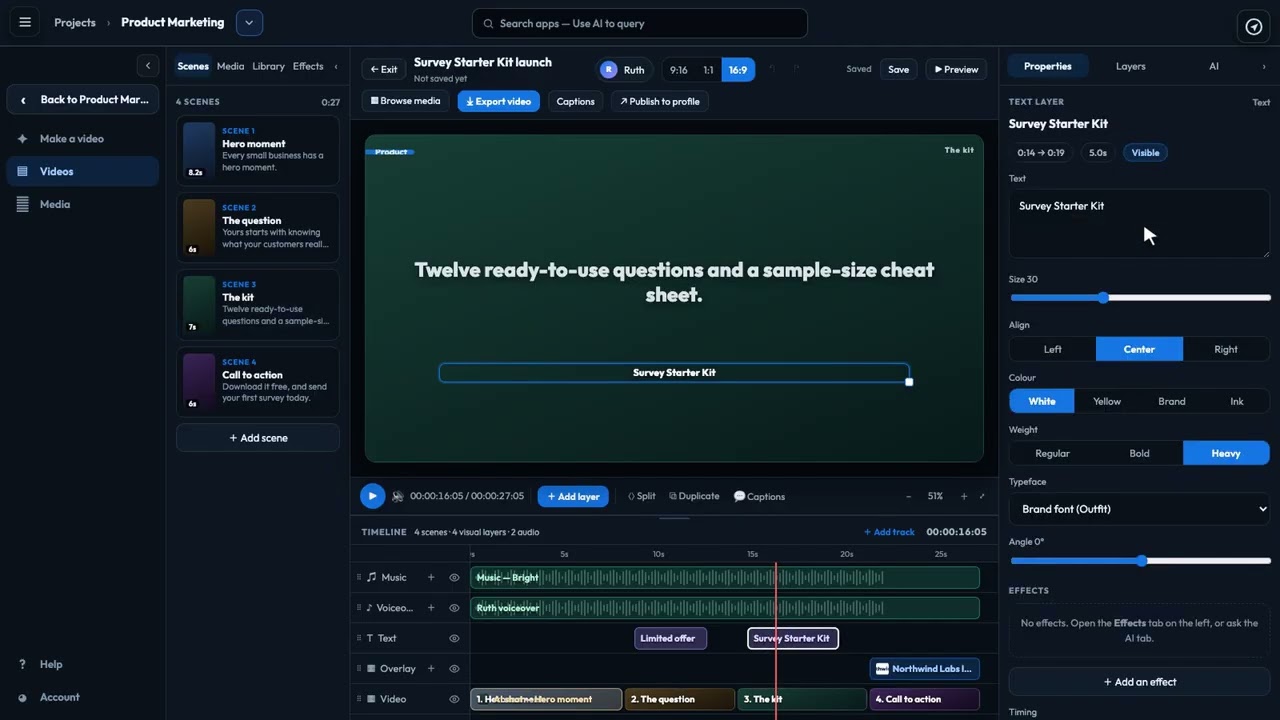Duplicate the selected layer

click(x=694, y=496)
